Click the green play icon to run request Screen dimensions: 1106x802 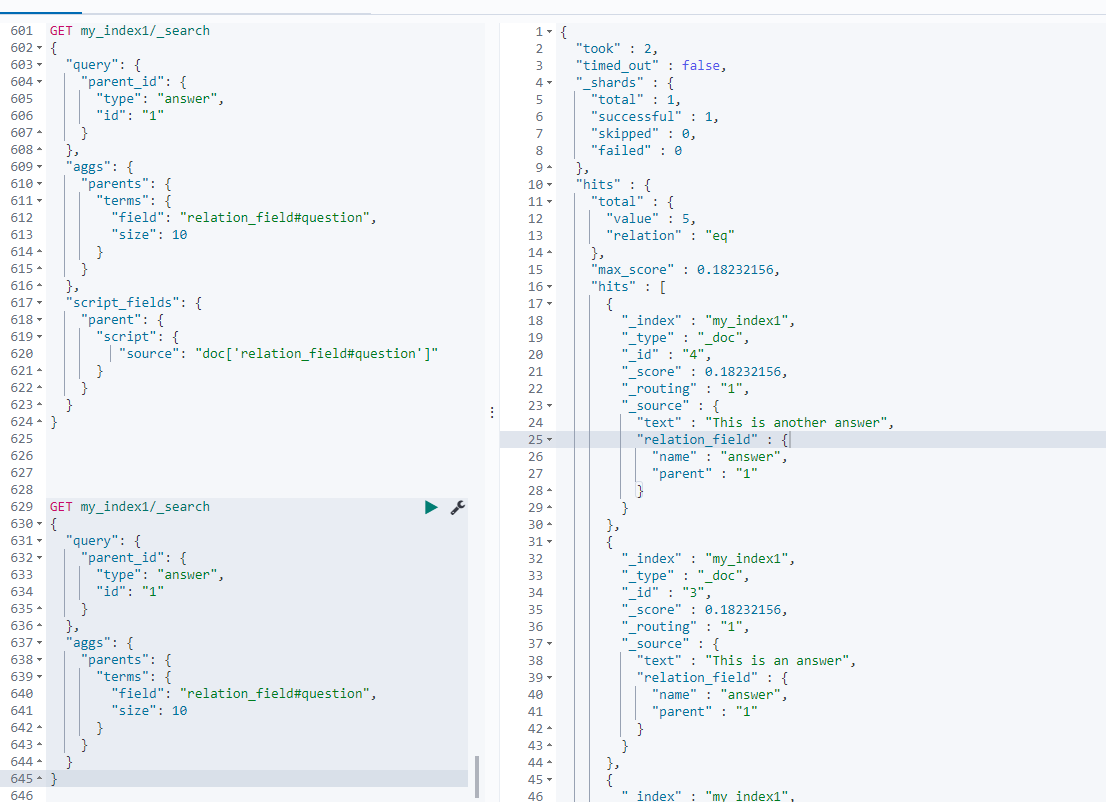431,507
